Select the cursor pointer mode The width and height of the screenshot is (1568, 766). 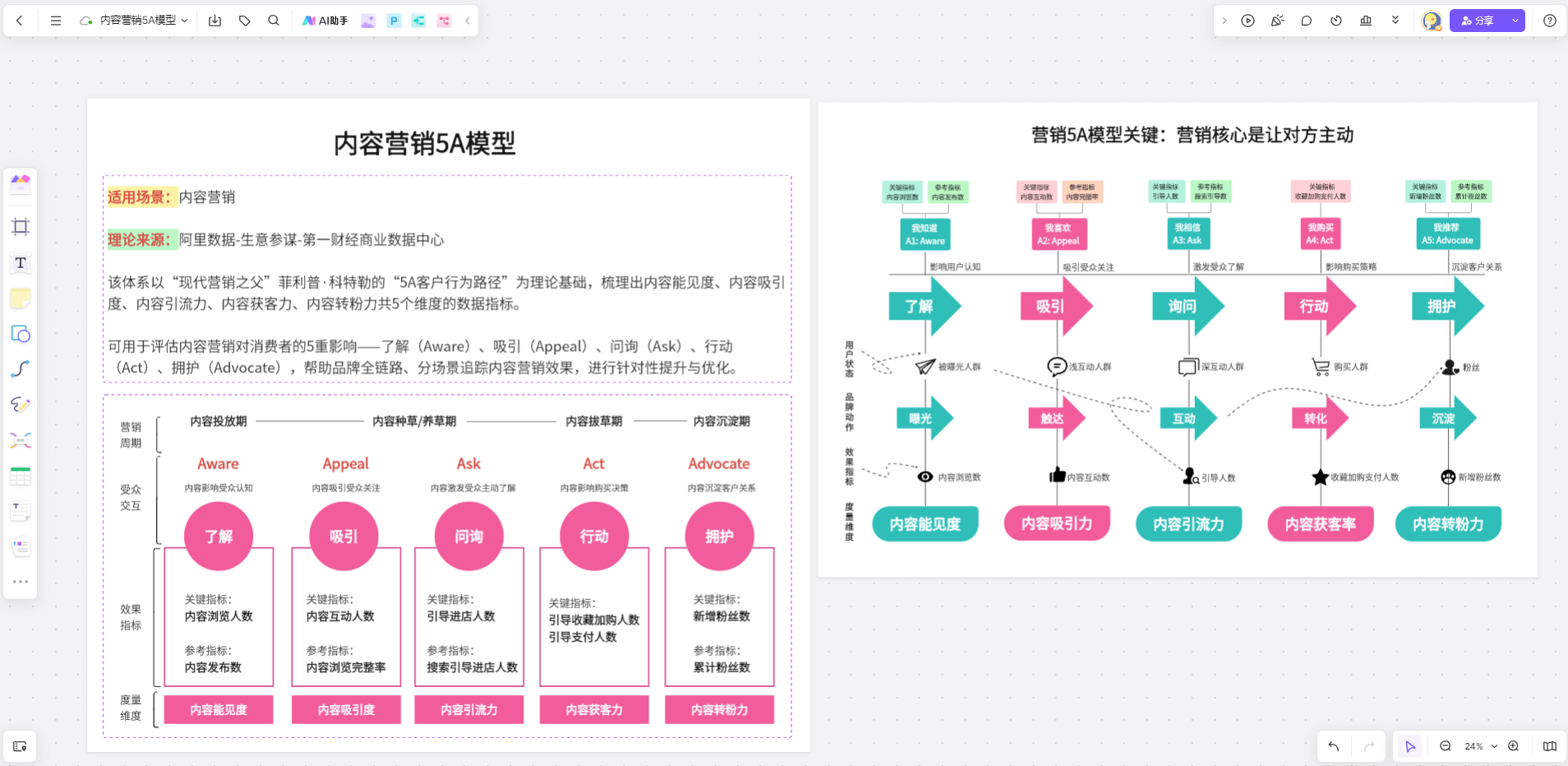pos(1410,746)
